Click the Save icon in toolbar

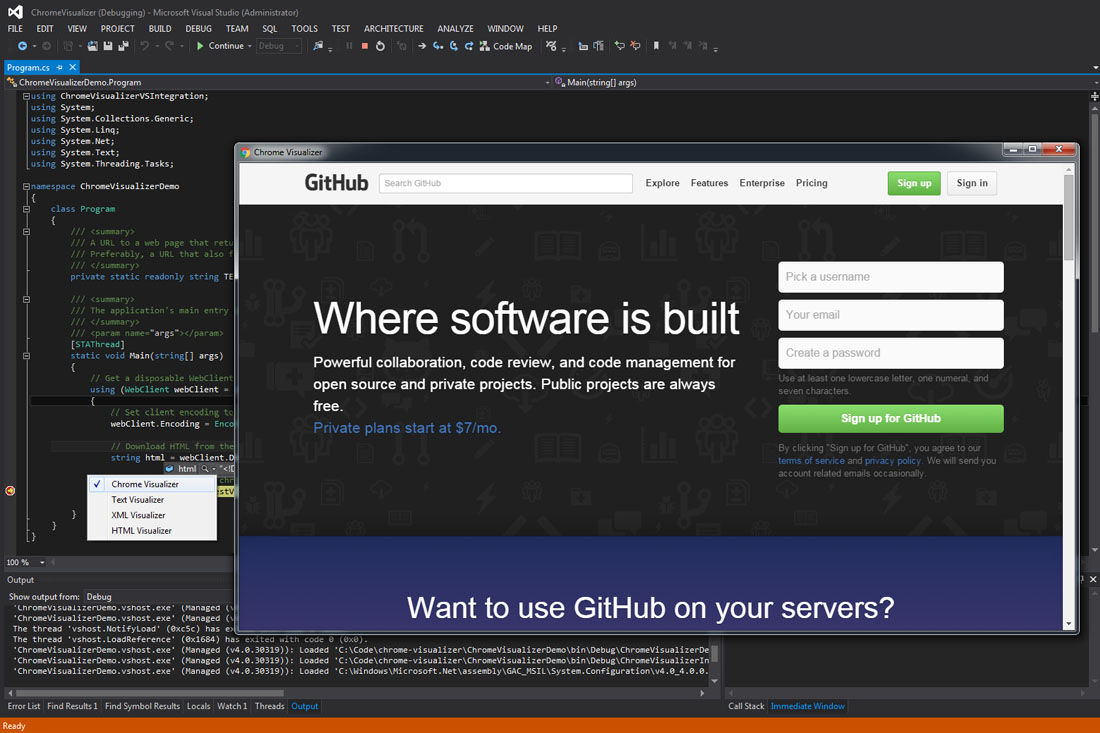click(x=108, y=46)
